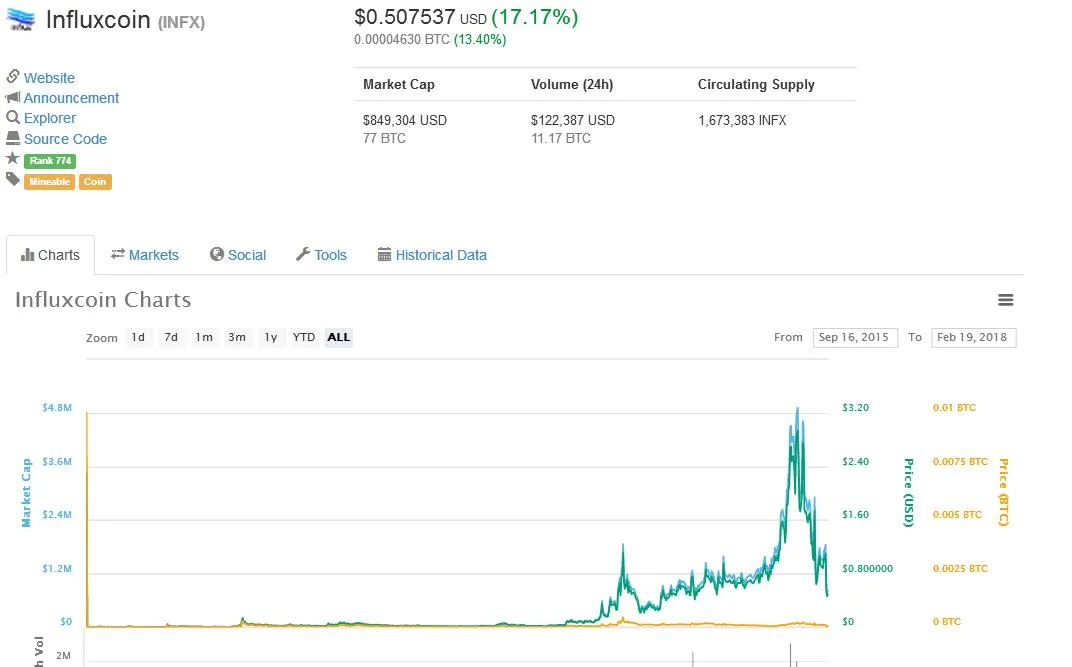Click the Price (BTC) axis label

click(x=1003, y=493)
